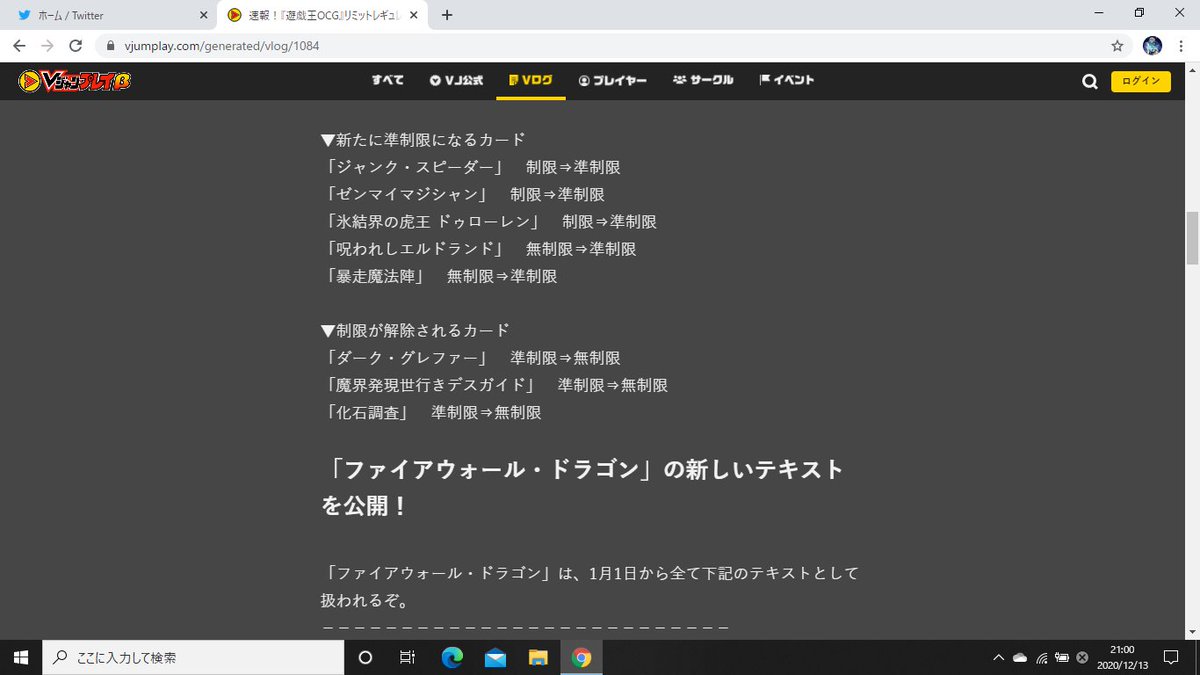Close the 遊戯王OCG速報 tab
This screenshot has width=1200, height=675.
(x=415, y=15)
